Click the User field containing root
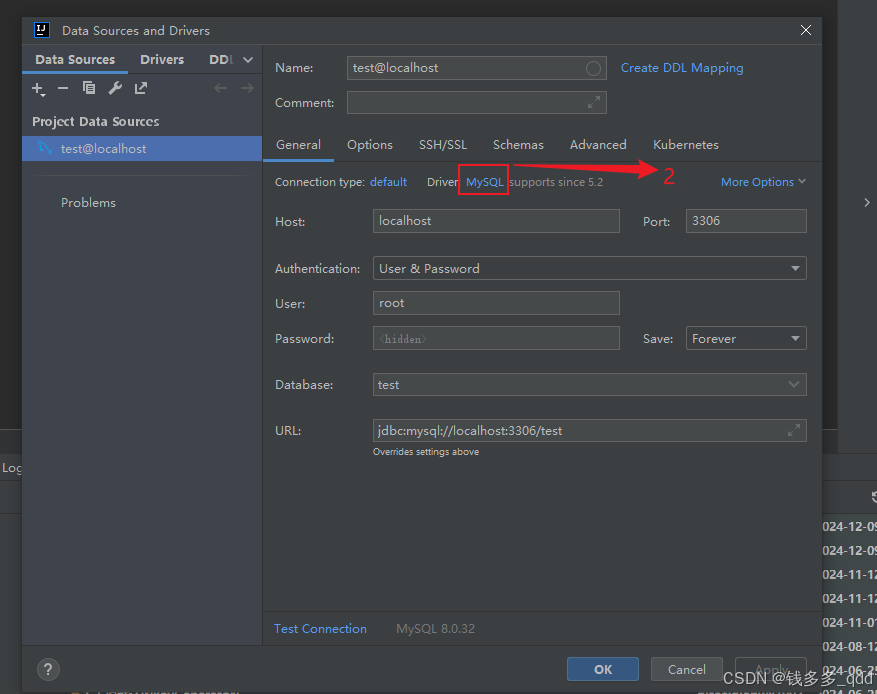 496,303
